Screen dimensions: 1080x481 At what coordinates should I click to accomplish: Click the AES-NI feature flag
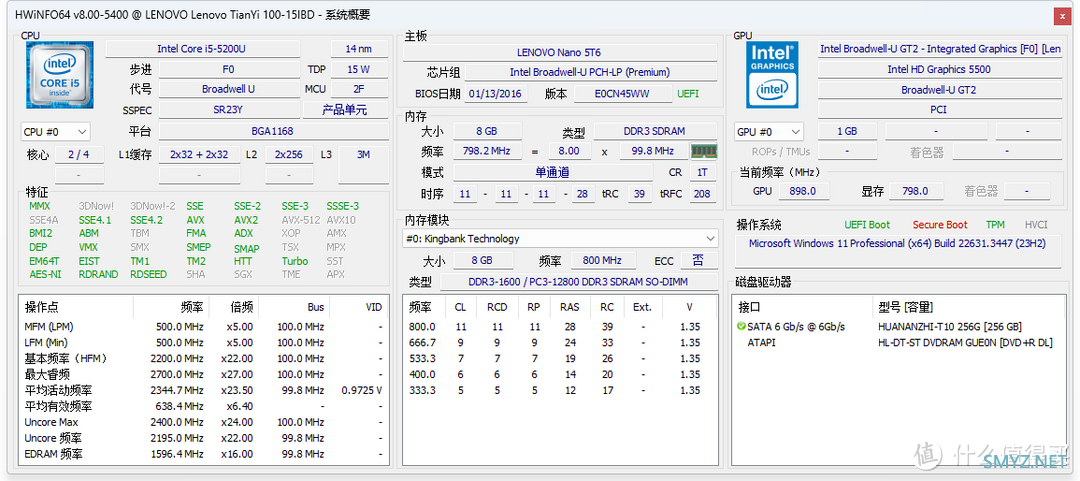tap(45, 274)
